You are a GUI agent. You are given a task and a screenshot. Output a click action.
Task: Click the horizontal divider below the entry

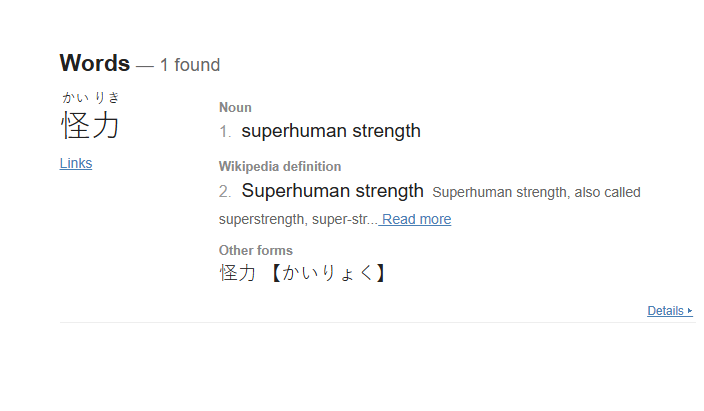pyautogui.click(x=376, y=323)
